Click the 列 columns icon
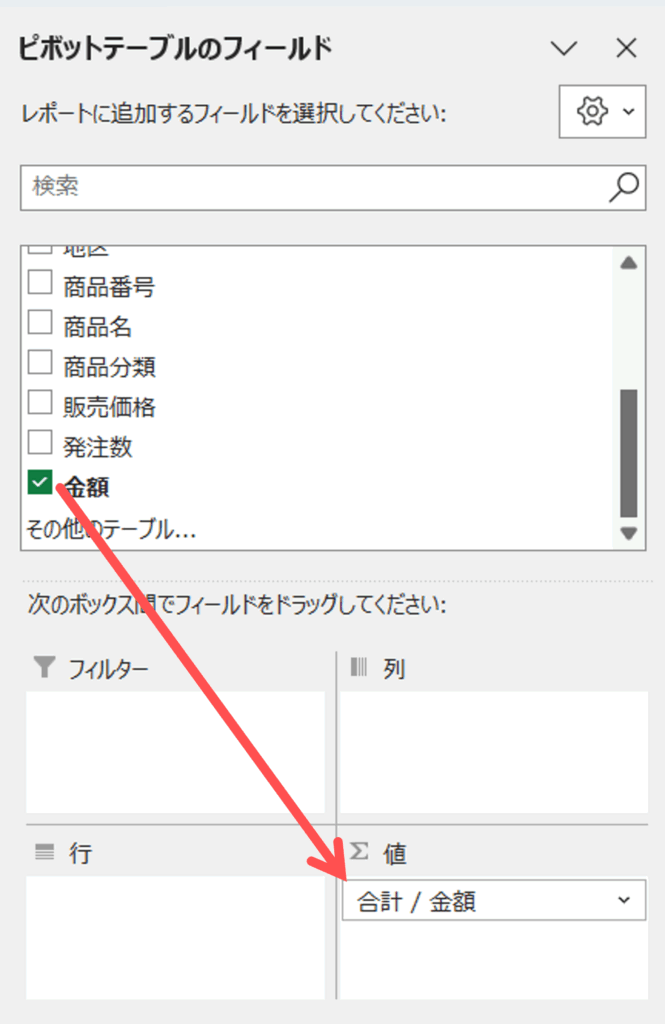665x1024 pixels. coord(359,668)
